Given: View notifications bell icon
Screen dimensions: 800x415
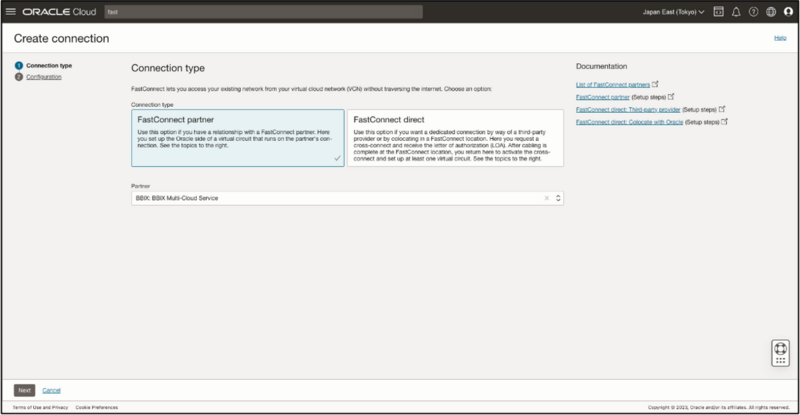Looking at the screenshot, I should coord(736,12).
